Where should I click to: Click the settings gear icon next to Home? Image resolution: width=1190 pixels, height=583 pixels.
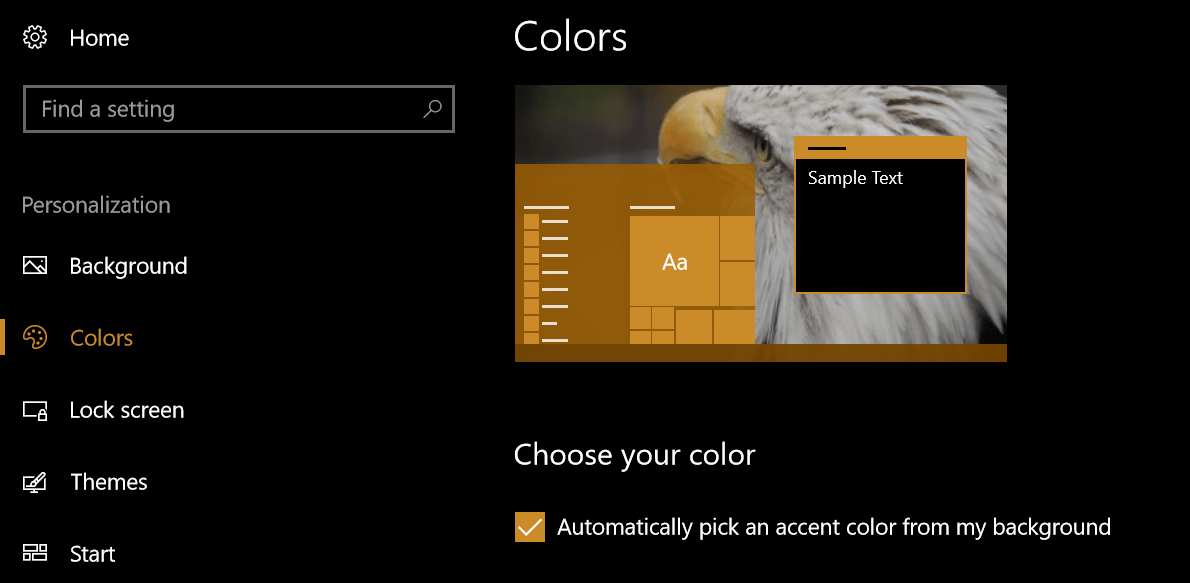tap(35, 37)
